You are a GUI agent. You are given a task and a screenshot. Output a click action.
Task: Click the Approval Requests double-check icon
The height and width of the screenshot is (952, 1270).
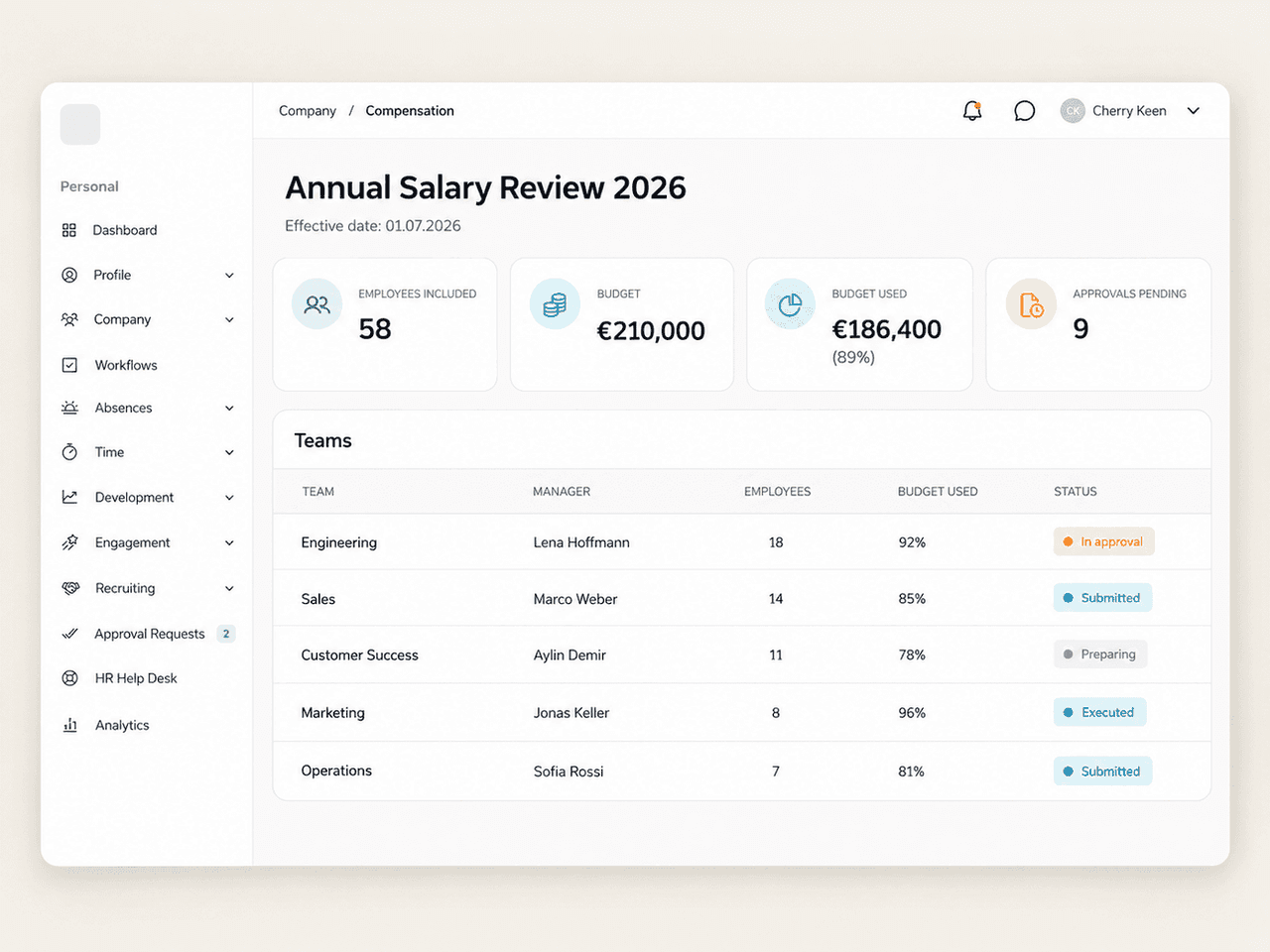coord(69,634)
